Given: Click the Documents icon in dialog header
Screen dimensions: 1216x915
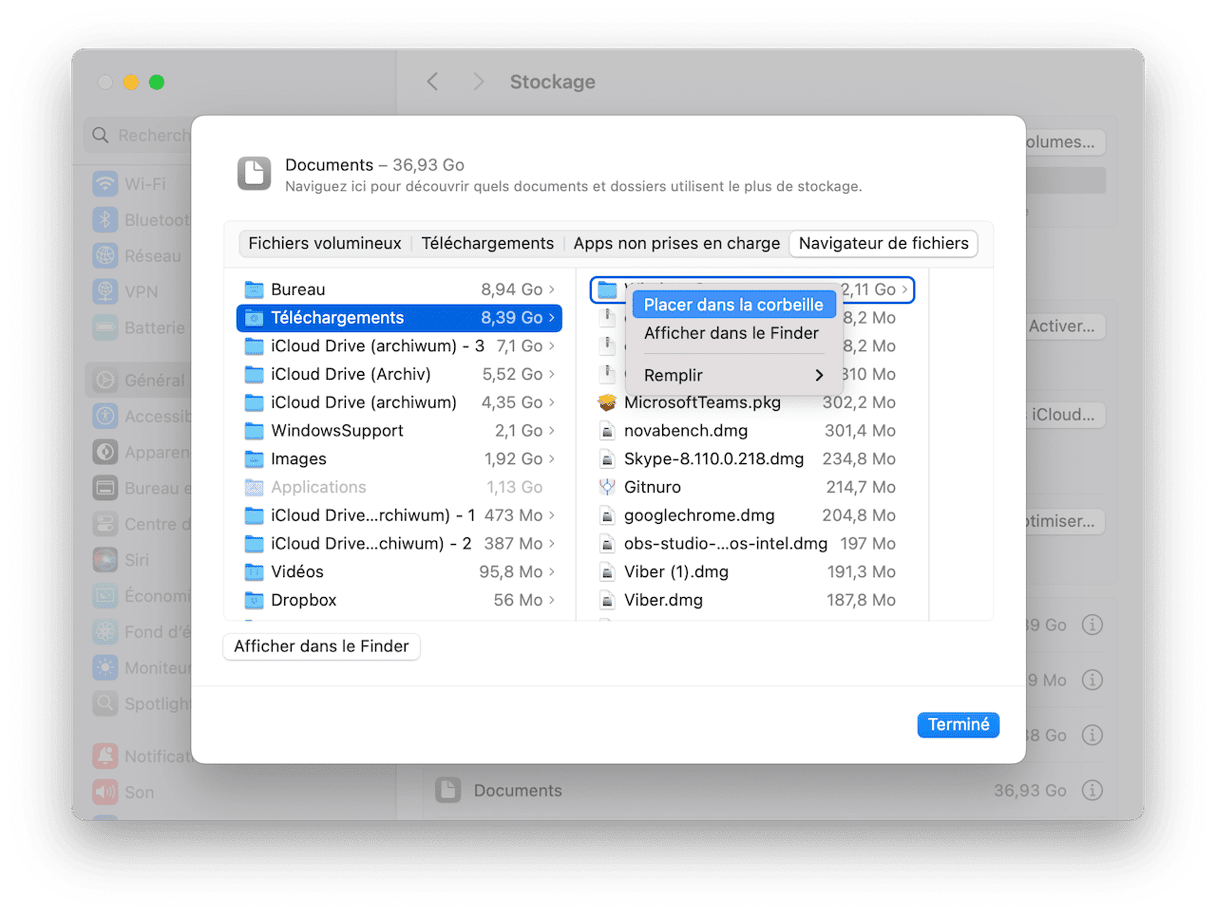Looking at the screenshot, I should [254, 174].
